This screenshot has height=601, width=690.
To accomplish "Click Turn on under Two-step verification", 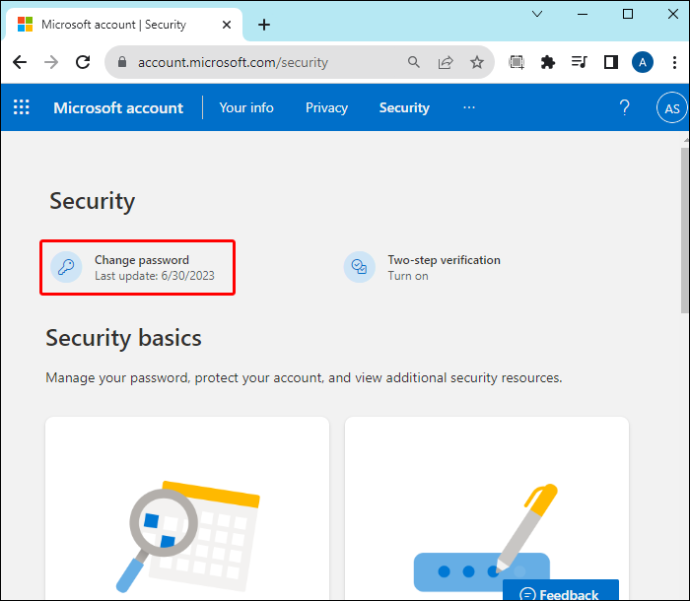I will pos(408,276).
